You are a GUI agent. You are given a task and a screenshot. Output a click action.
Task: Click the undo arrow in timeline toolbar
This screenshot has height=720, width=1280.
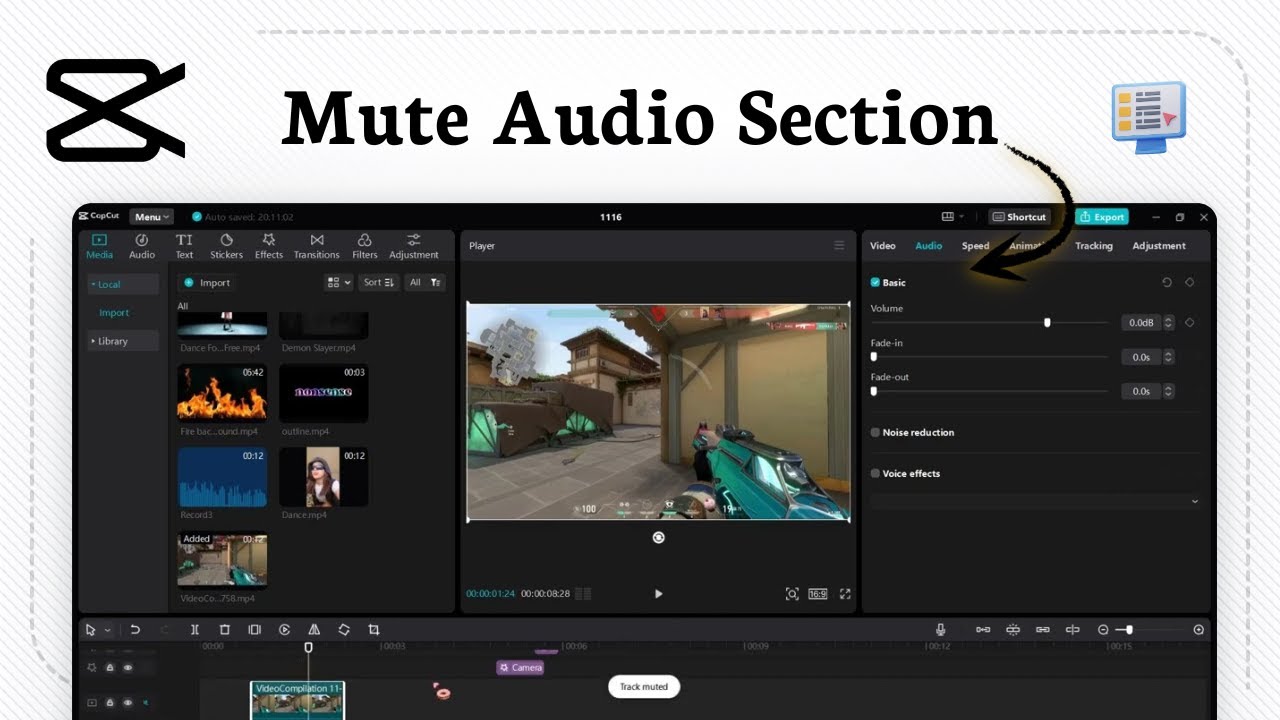(x=135, y=630)
